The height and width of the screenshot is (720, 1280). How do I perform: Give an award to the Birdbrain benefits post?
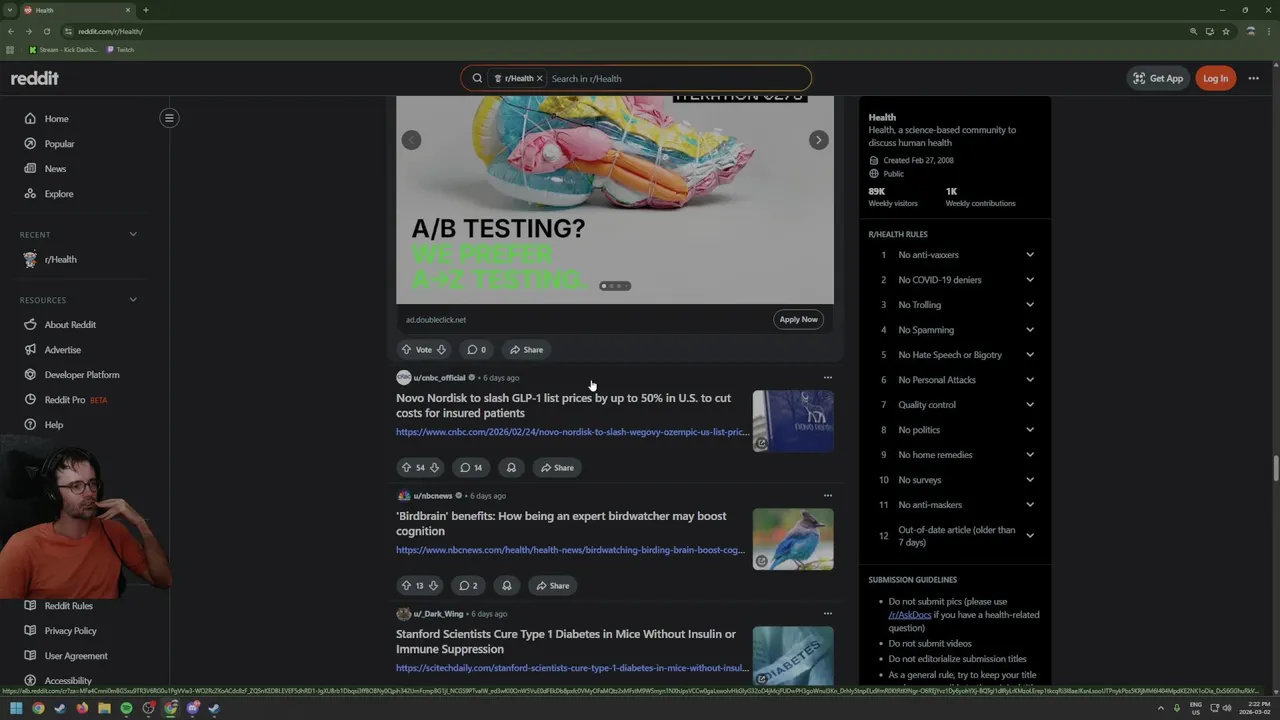506,586
